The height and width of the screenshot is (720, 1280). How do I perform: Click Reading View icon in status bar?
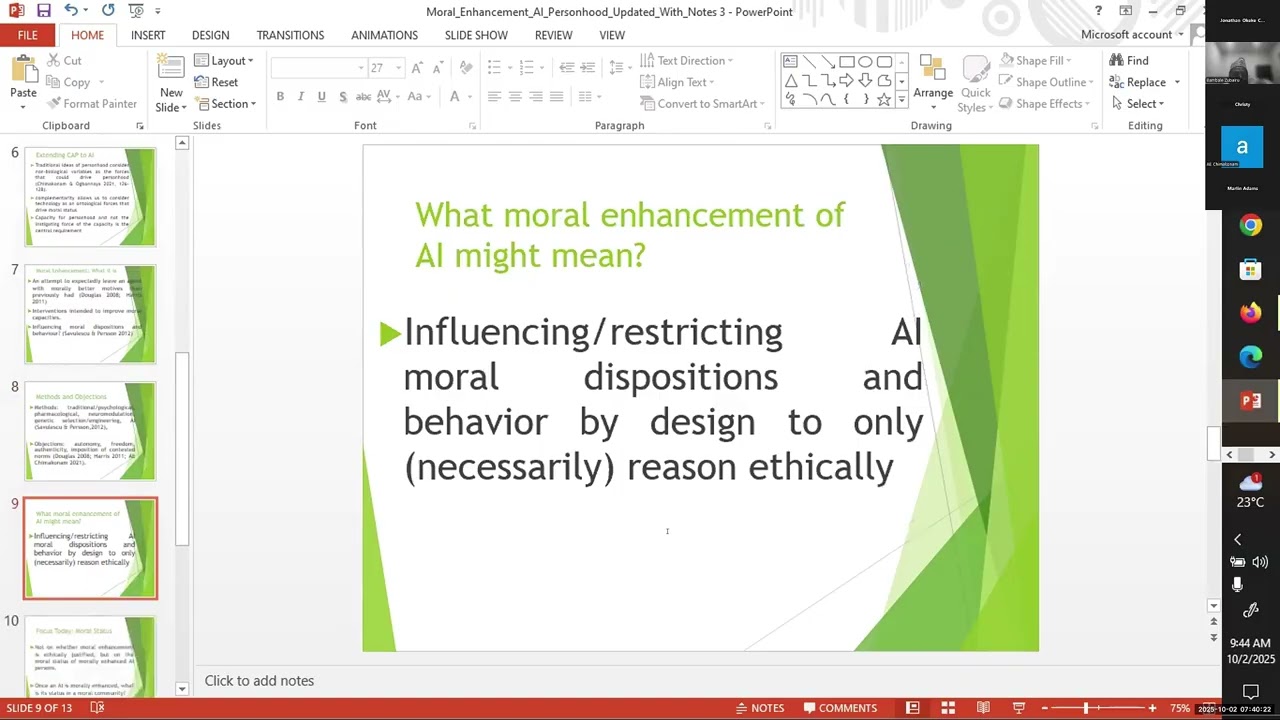coord(983,708)
